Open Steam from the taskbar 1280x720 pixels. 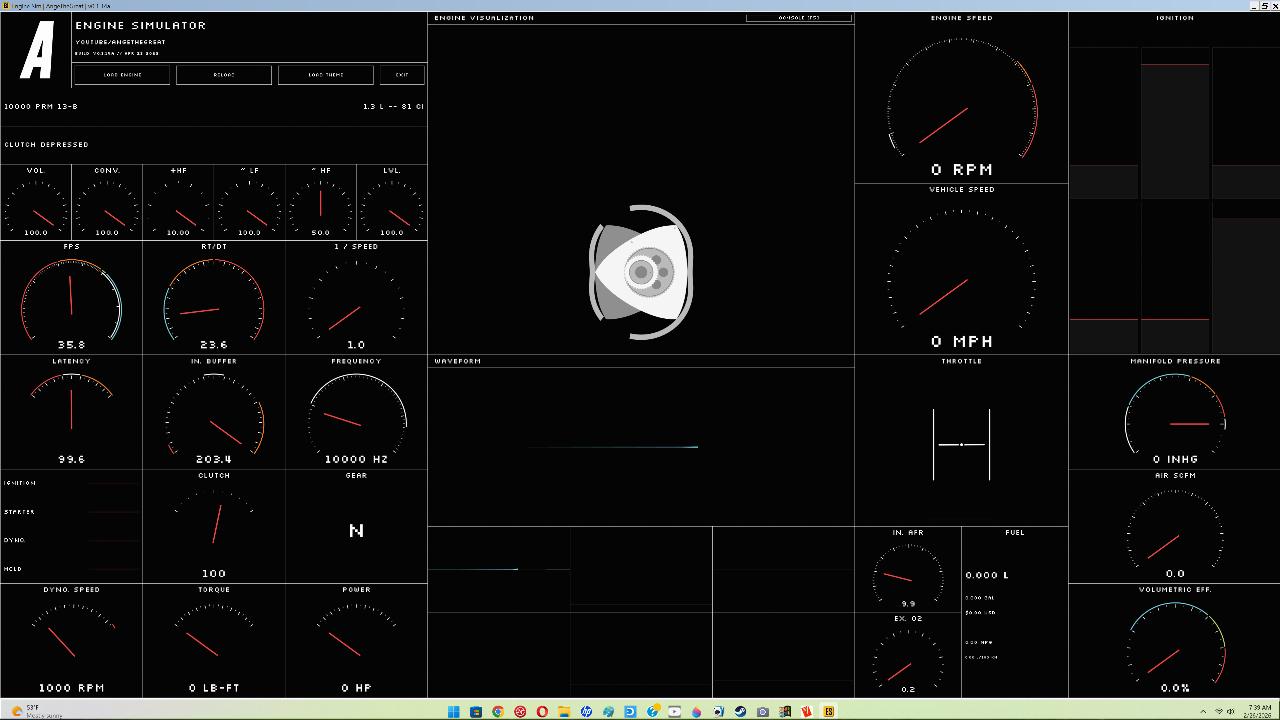(740, 712)
